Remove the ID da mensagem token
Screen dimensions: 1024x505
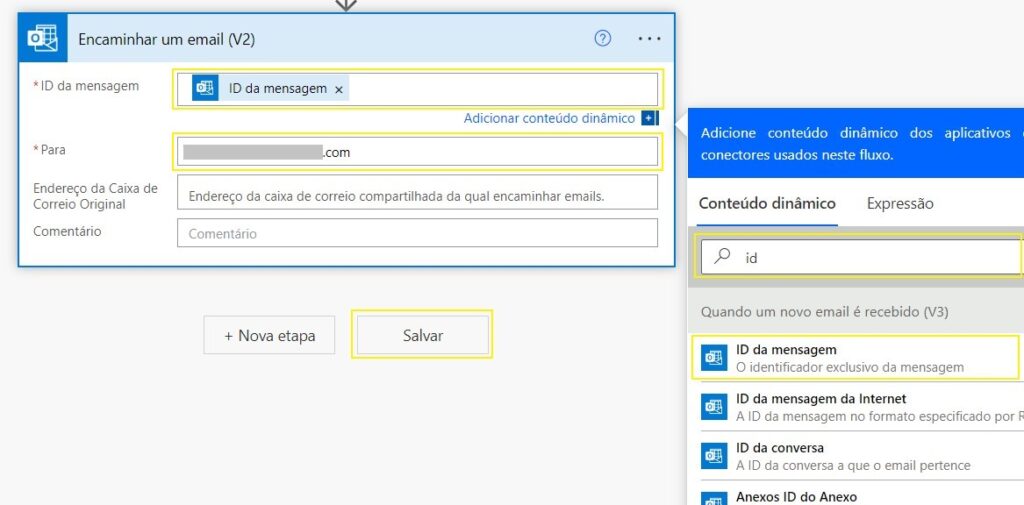[339, 89]
